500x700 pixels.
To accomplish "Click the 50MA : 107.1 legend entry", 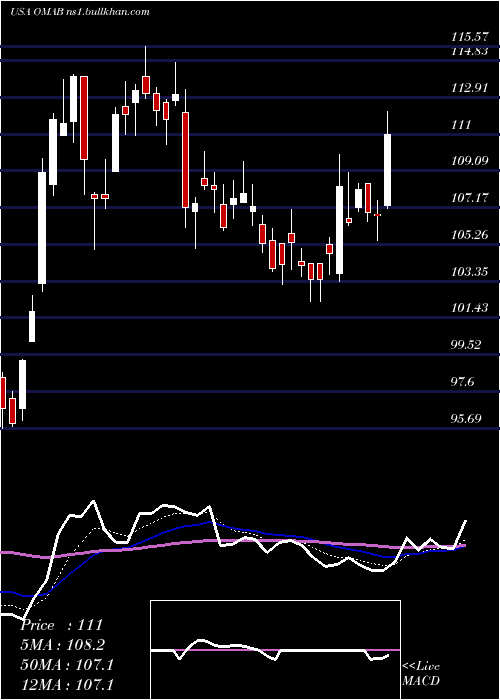I will pos(67,664).
